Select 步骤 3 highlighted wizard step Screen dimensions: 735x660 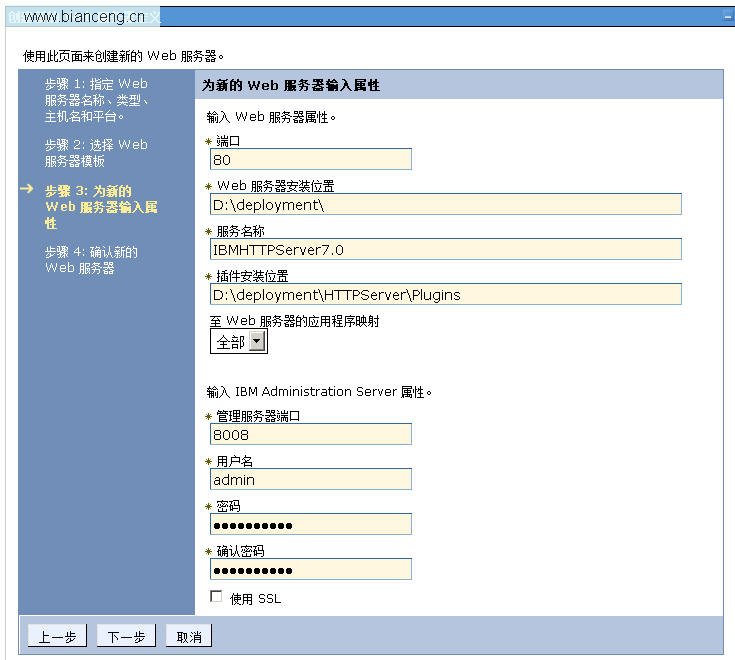click(101, 207)
